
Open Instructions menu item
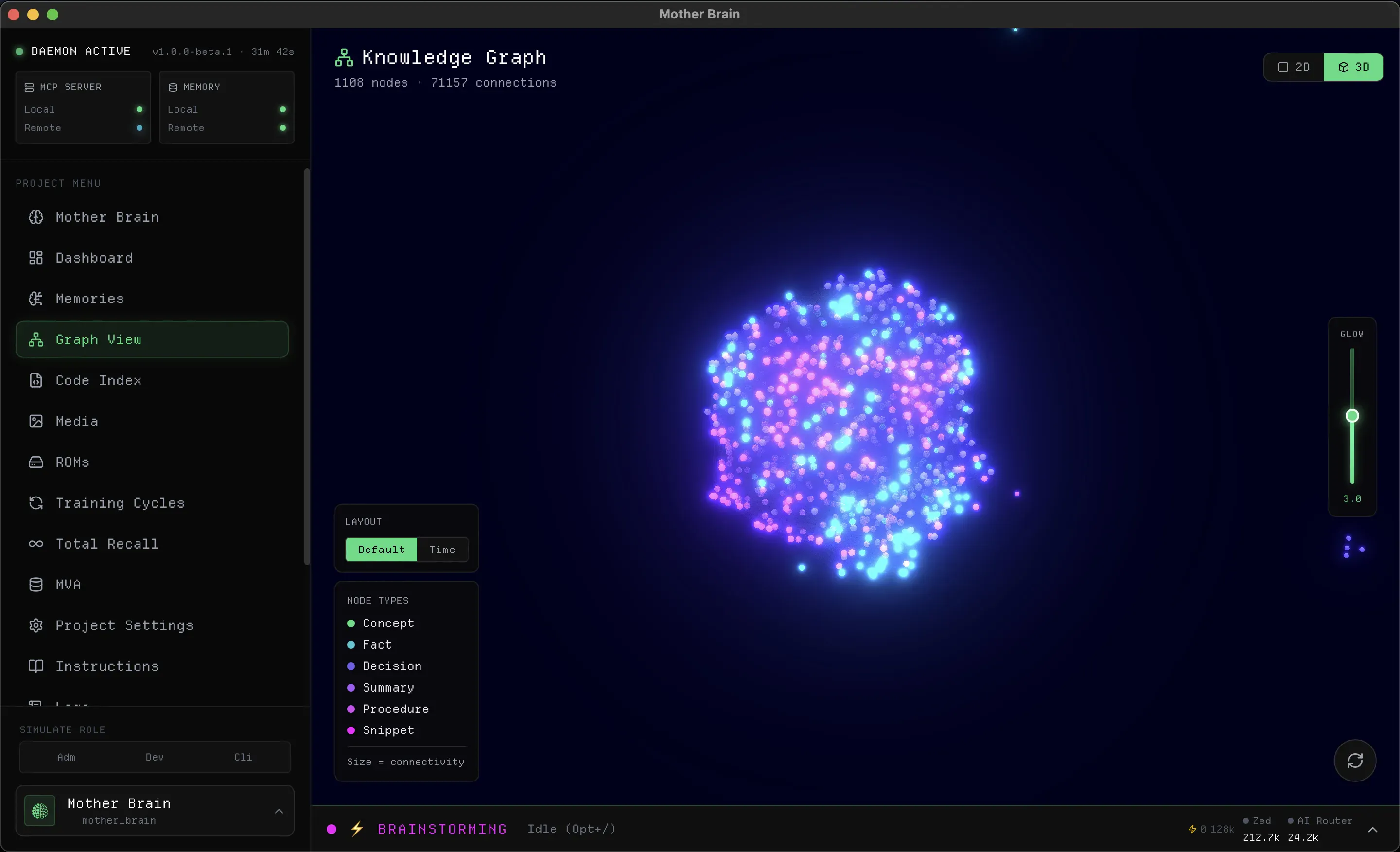tap(152, 666)
